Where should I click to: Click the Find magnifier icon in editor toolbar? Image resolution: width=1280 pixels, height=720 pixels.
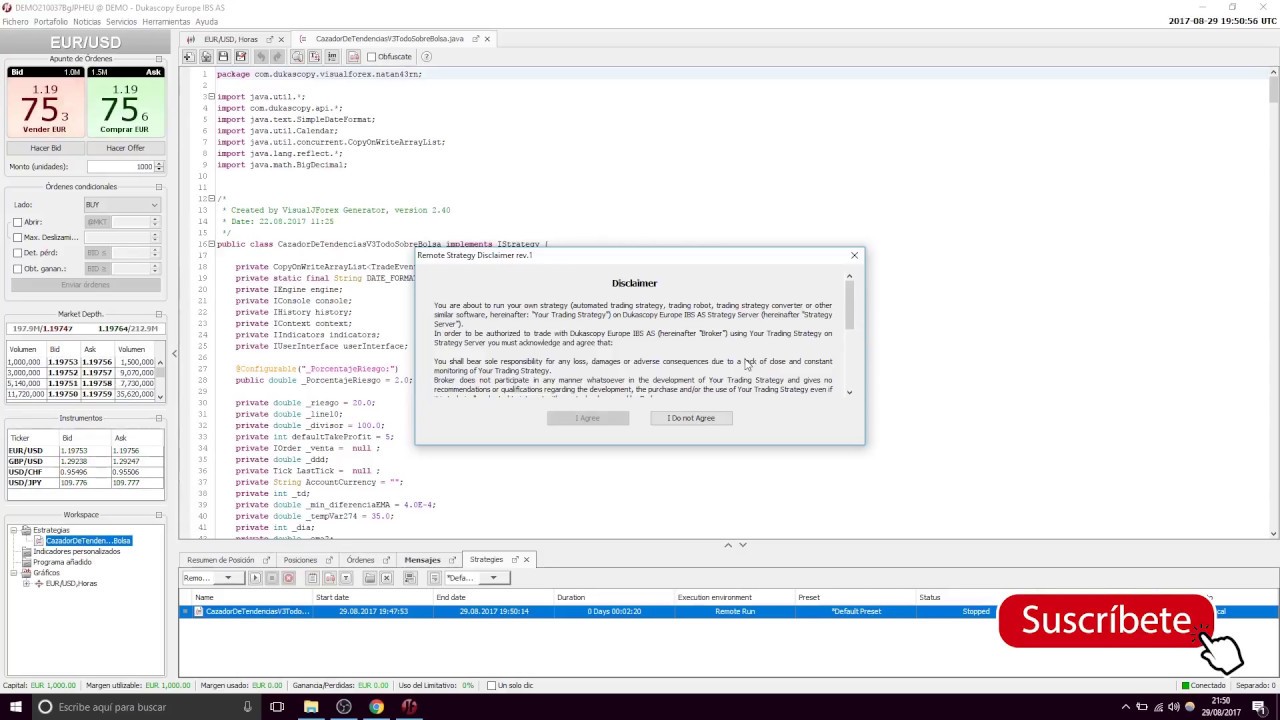click(297, 57)
